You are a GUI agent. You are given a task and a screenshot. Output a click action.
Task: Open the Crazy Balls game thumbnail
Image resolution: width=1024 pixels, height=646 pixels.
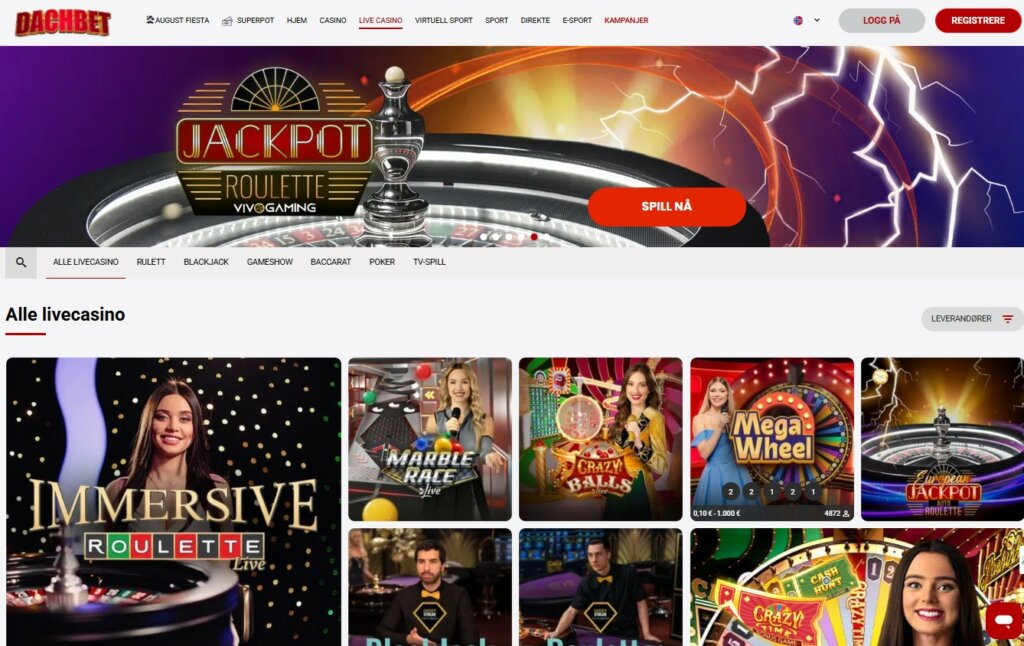pos(601,439)
